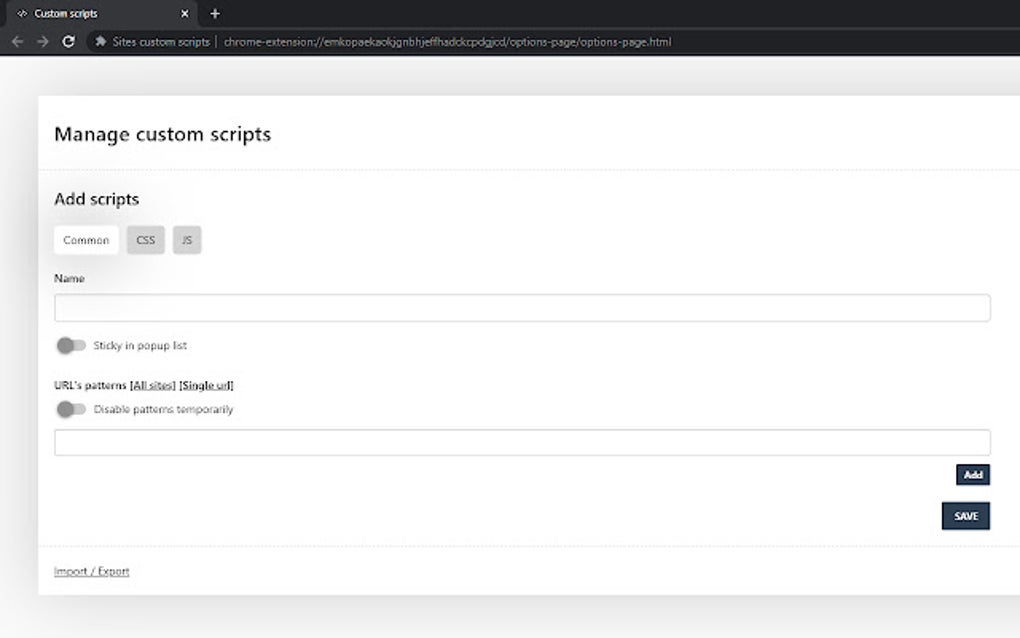Open a new browser tab with the plus icon

pyautogui.click(x=215, y=13)
